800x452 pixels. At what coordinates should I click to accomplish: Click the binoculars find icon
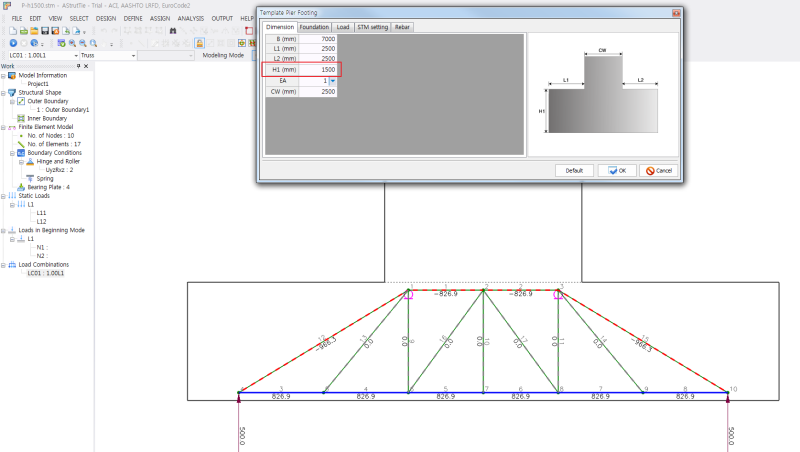coord(173,31)
